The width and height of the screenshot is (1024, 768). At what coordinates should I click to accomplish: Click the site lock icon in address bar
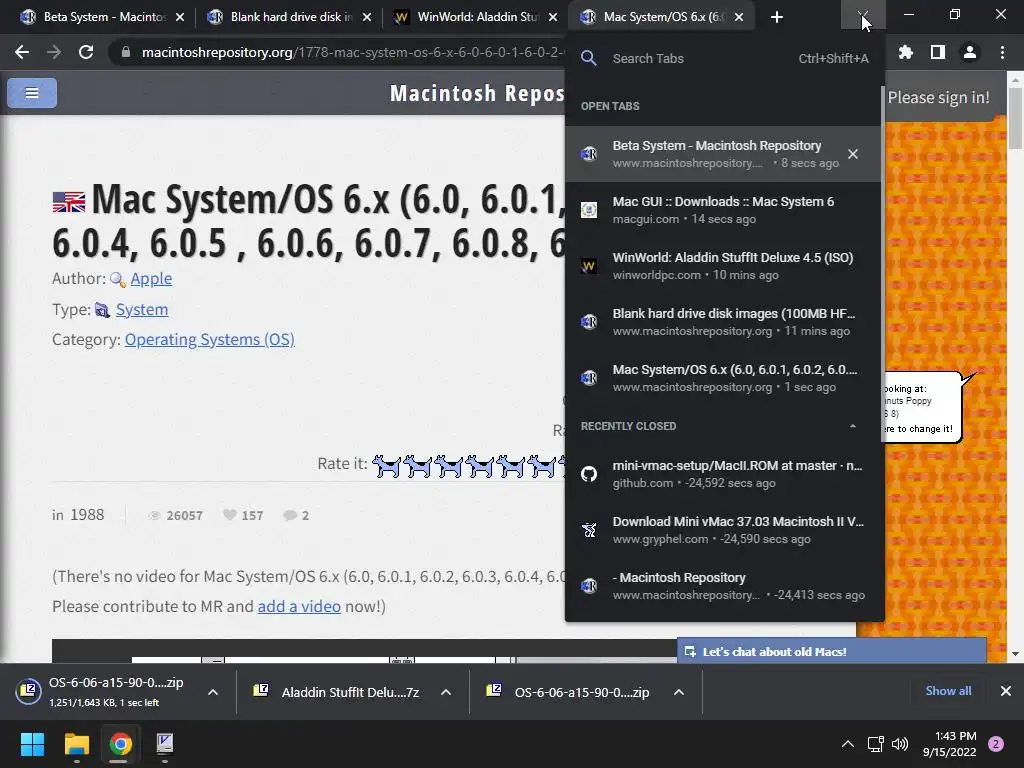tap(125, 52)
